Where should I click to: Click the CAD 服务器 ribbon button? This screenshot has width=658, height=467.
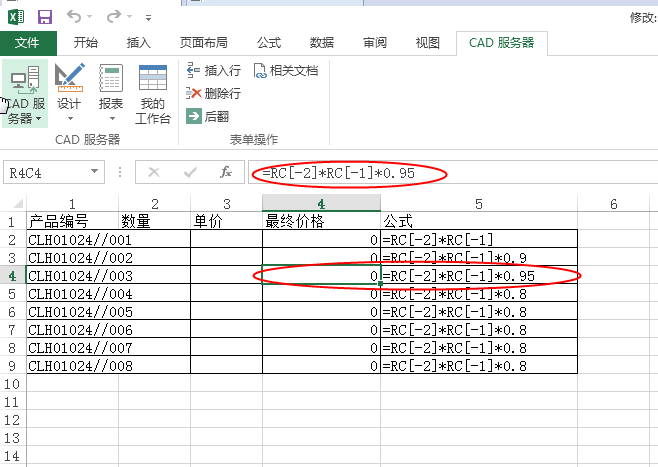(x=25, y=95)
